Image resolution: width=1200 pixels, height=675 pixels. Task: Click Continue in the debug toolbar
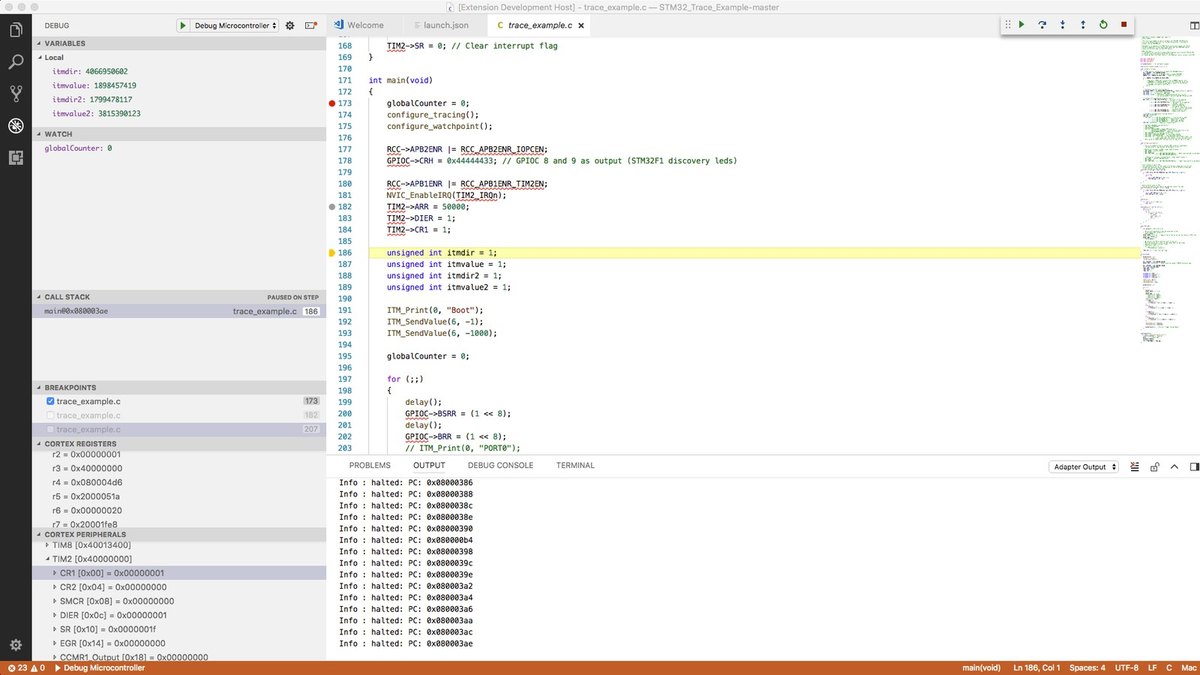pyautogui.click(x=1021, y=25)
